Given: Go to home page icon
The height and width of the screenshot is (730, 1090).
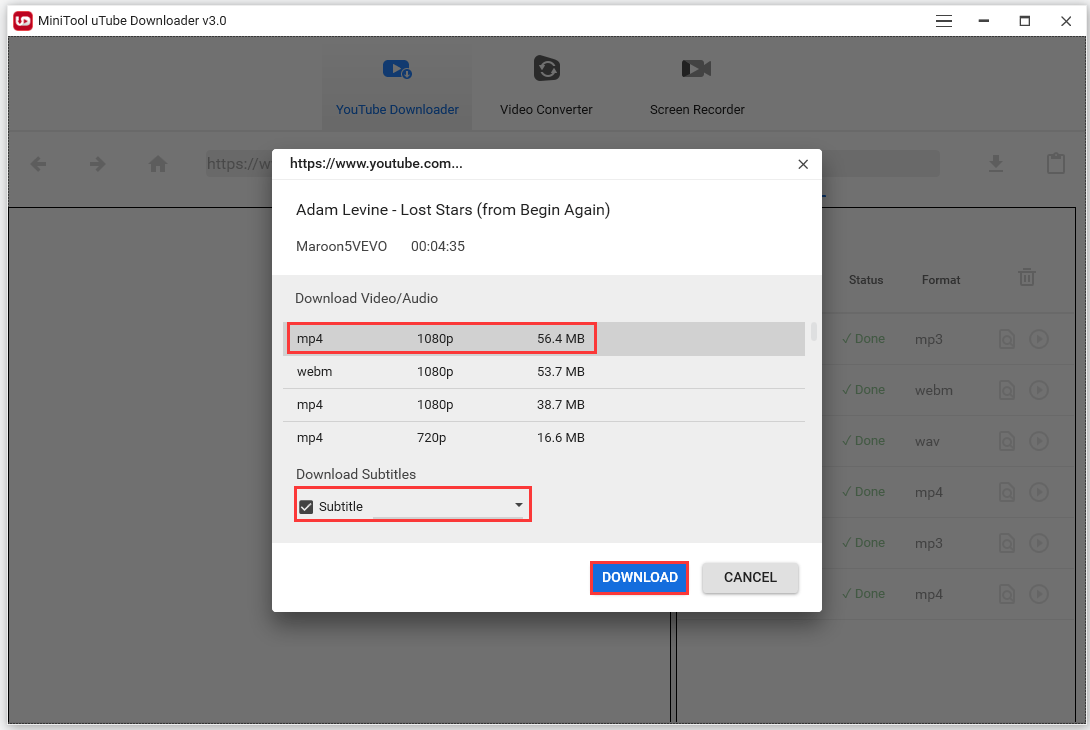Looking at the screenshot, I should pos(158,164).
